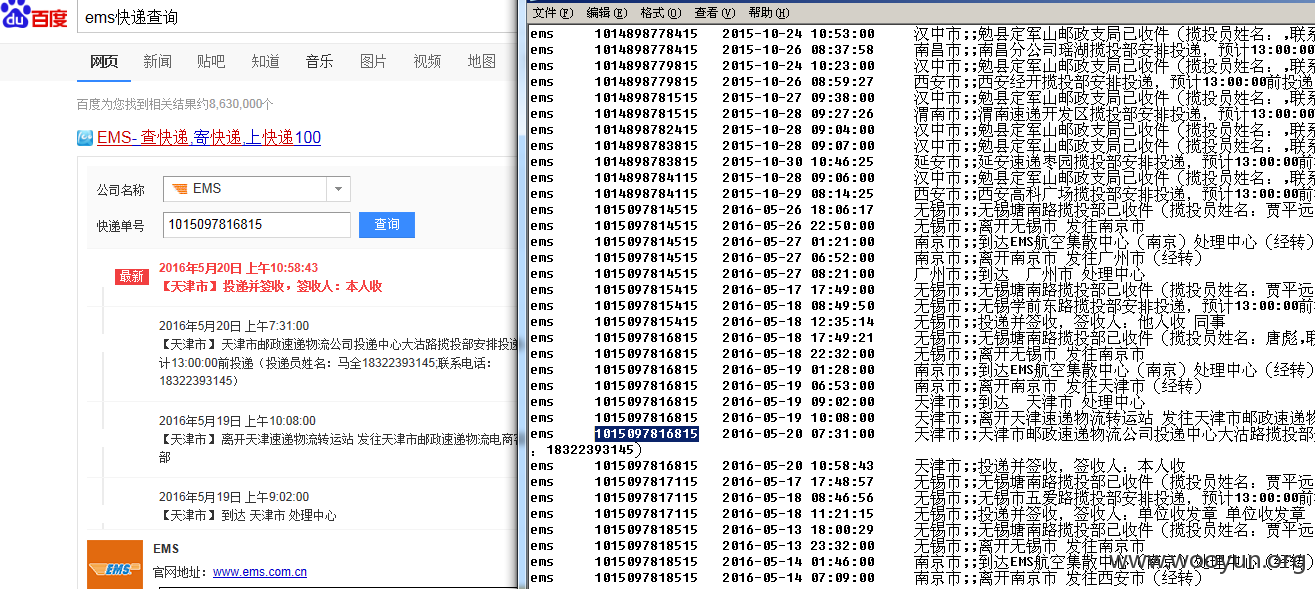Open the 帮助(H) menu in the text window
This screenshot has width=1315, height=589.
(x=768, y=13)
